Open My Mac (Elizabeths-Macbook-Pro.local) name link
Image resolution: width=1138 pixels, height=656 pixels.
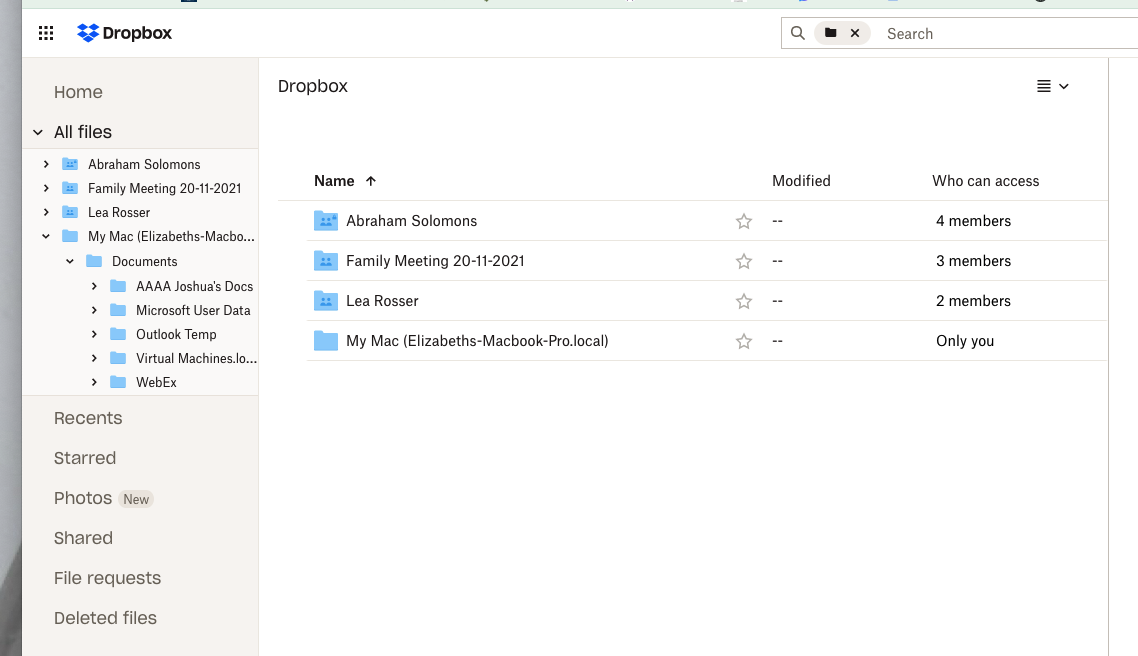coord(478,340)
